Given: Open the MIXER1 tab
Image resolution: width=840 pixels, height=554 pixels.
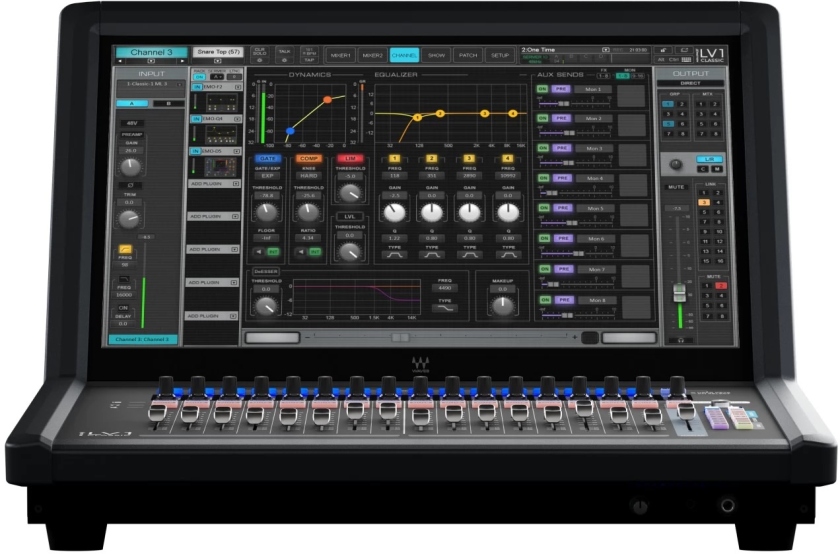Looking at the screenshot, I should click(x=341, y=55).
